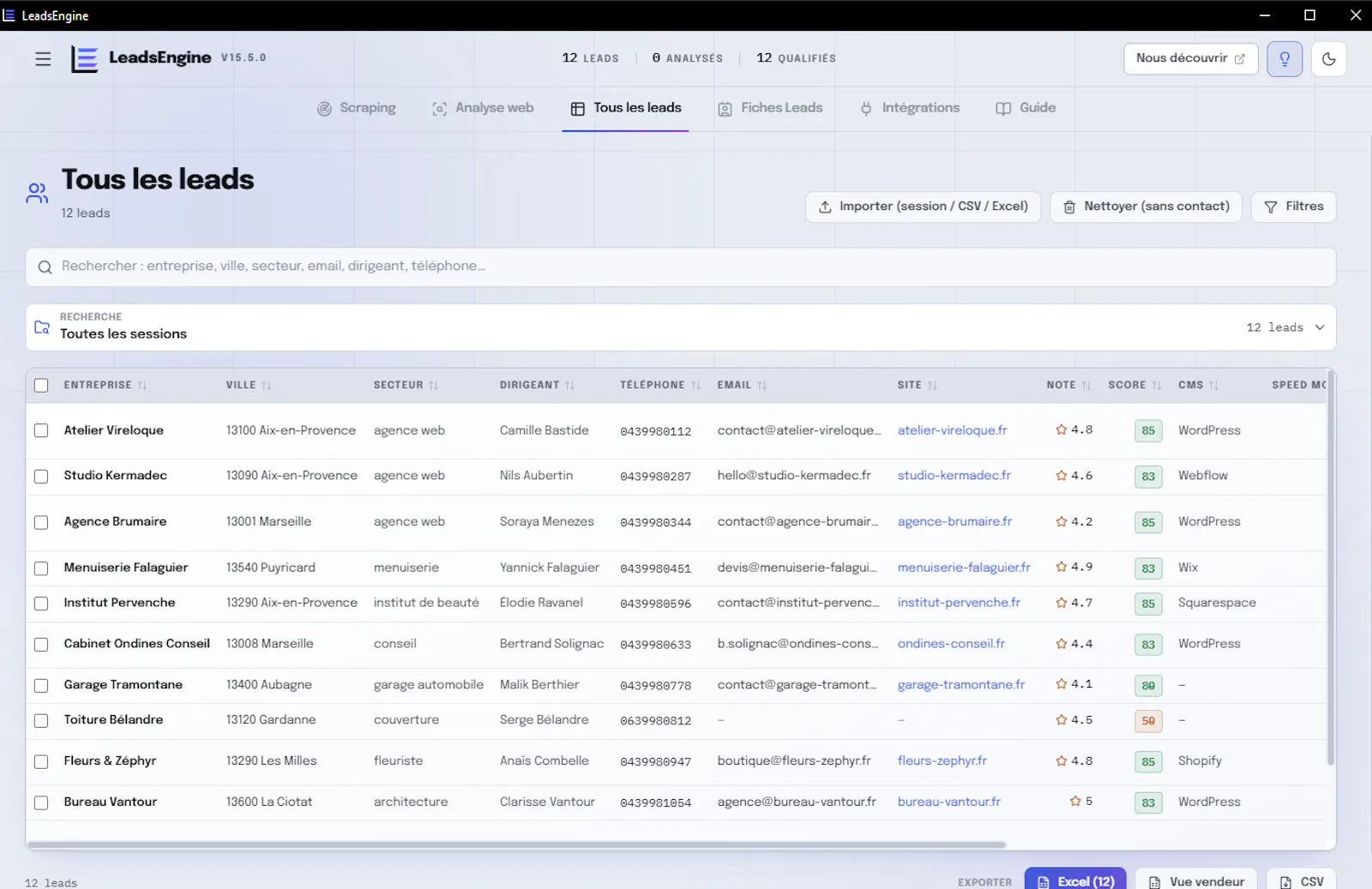Open the Toutes les sessions selector
Screen dimensions: 1372x889
681,327
